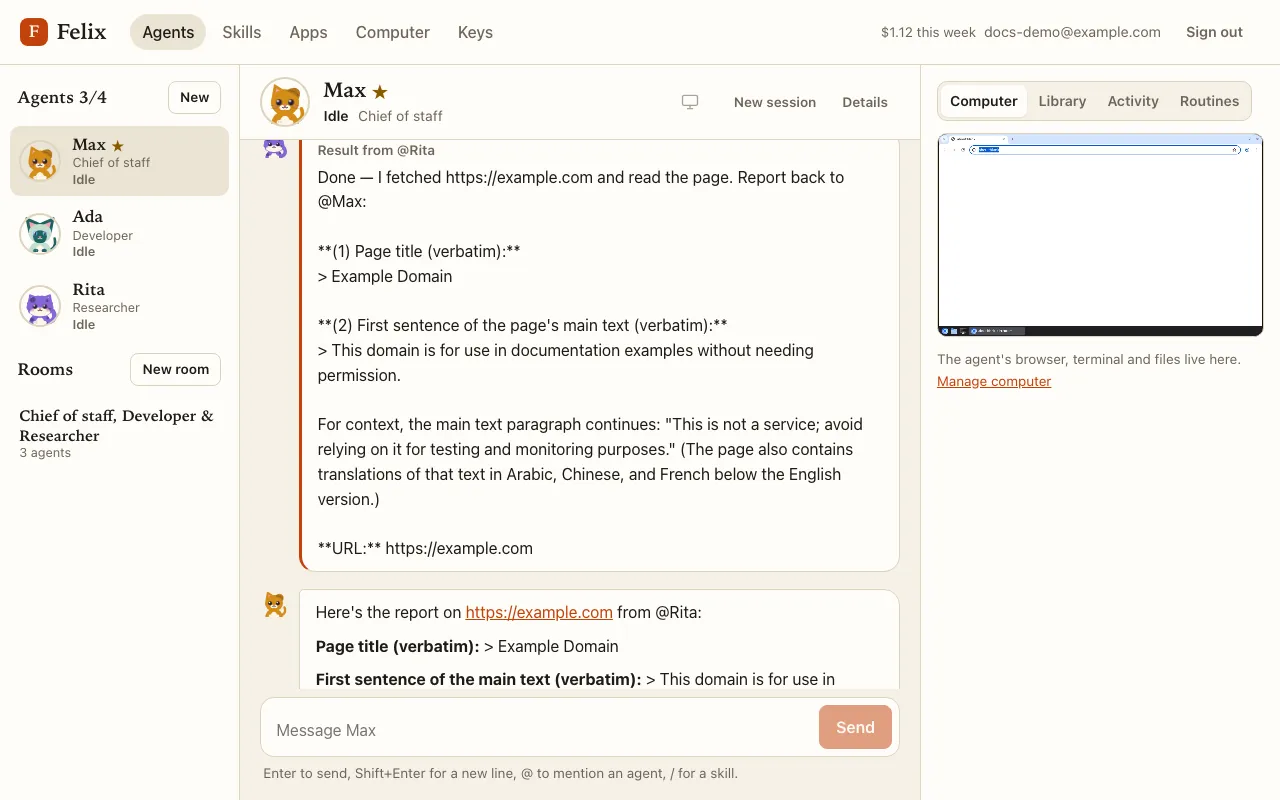This screenshot has height=800, width=1280.
Task: Select the Library panel tab
Action: point(1062,101)
